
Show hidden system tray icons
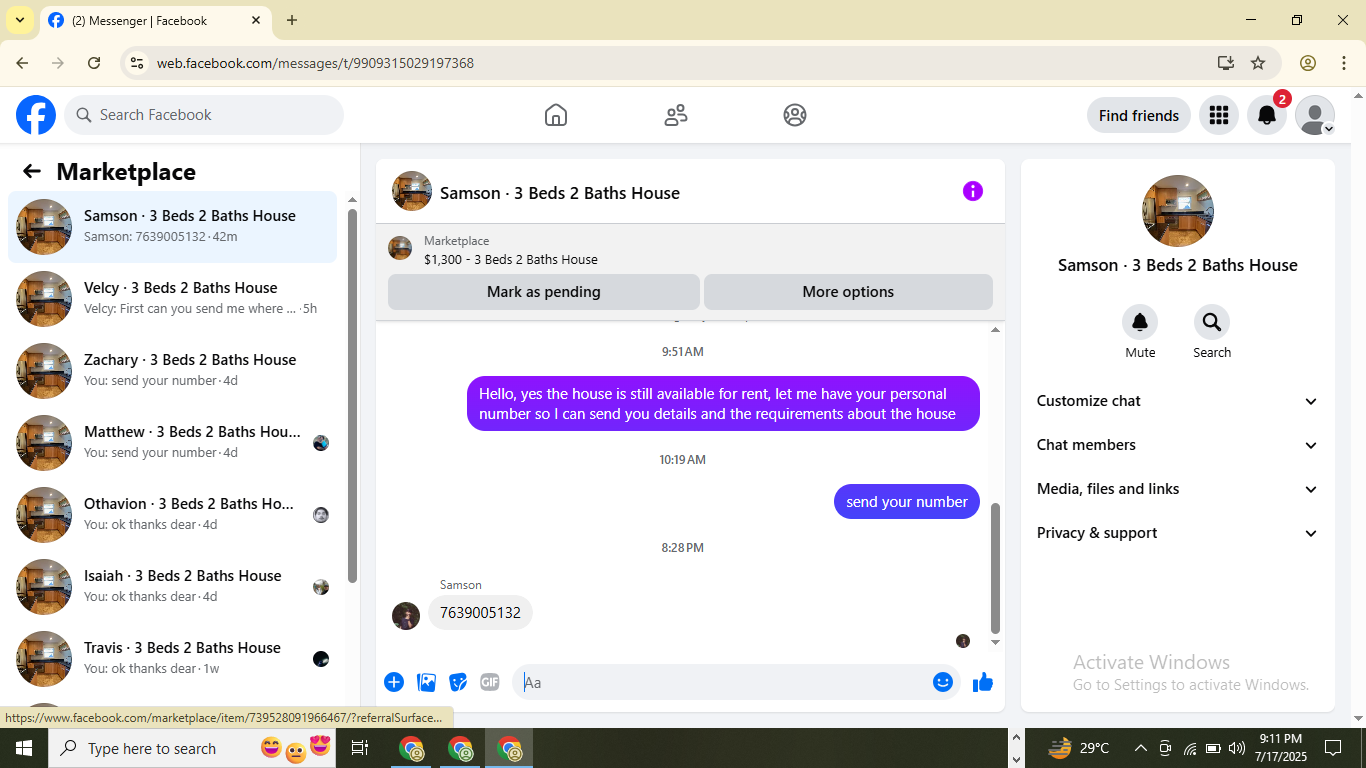pos(1140,748)
